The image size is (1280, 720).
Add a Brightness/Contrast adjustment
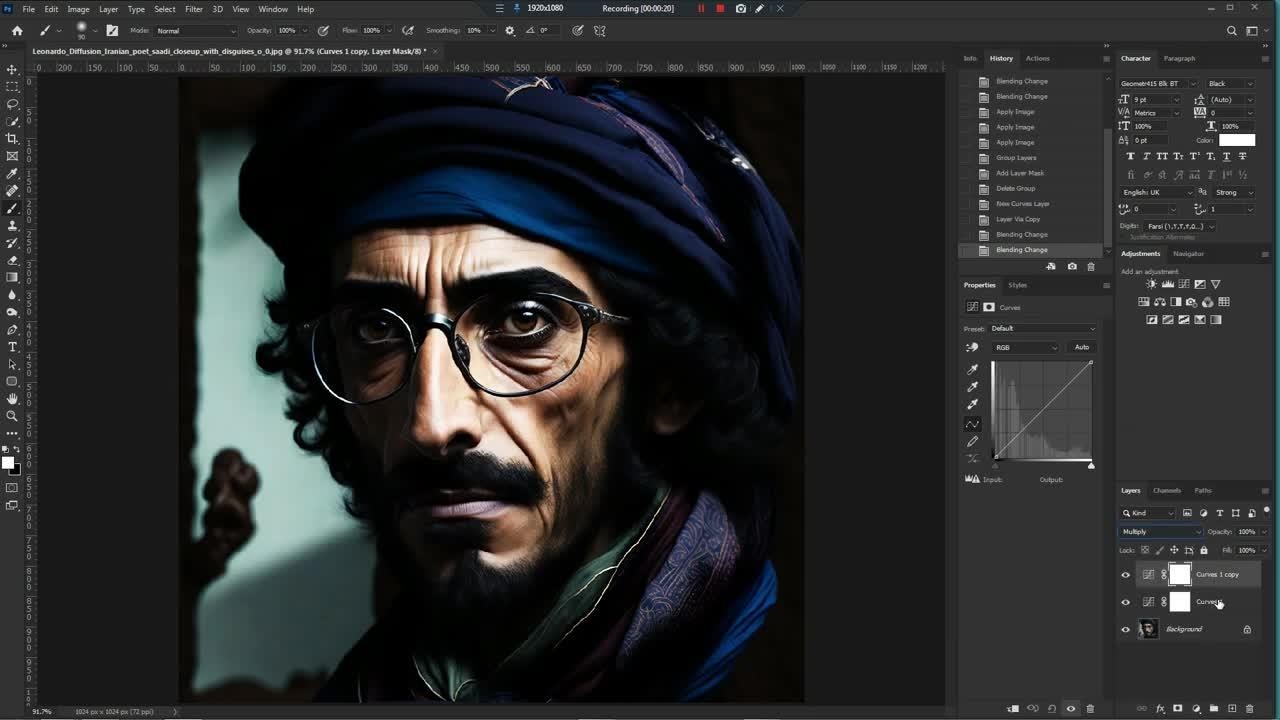point(1151,285)
